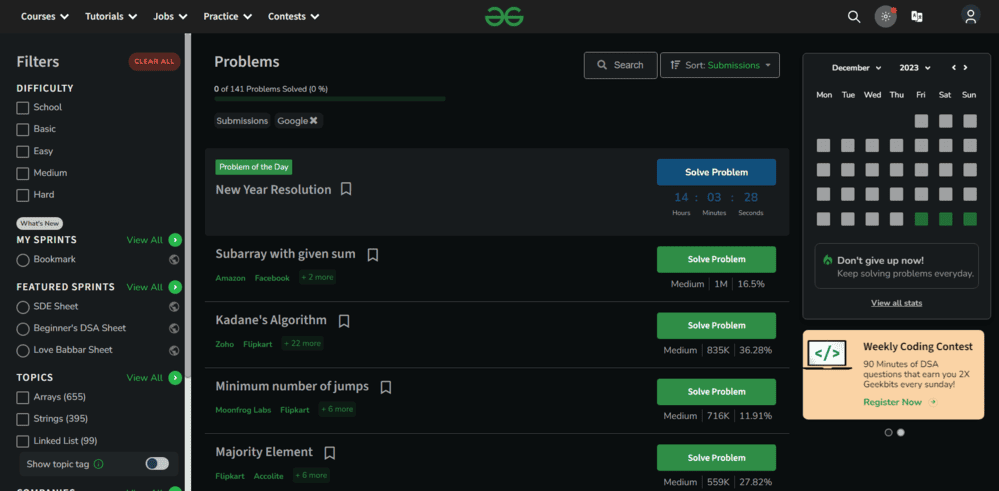999x491 pixels.
Task: Bookmark Kadane's Algorithm problem
Action: click(x=344, y=321)
